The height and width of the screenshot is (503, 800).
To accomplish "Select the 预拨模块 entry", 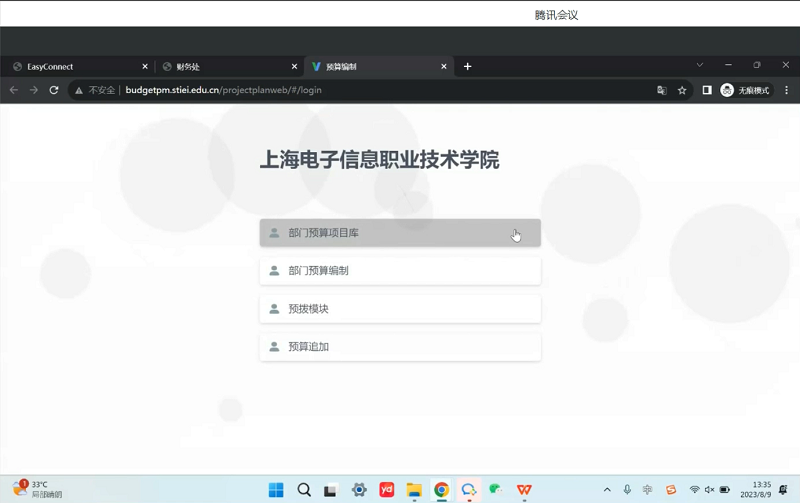I will [399, 309].
